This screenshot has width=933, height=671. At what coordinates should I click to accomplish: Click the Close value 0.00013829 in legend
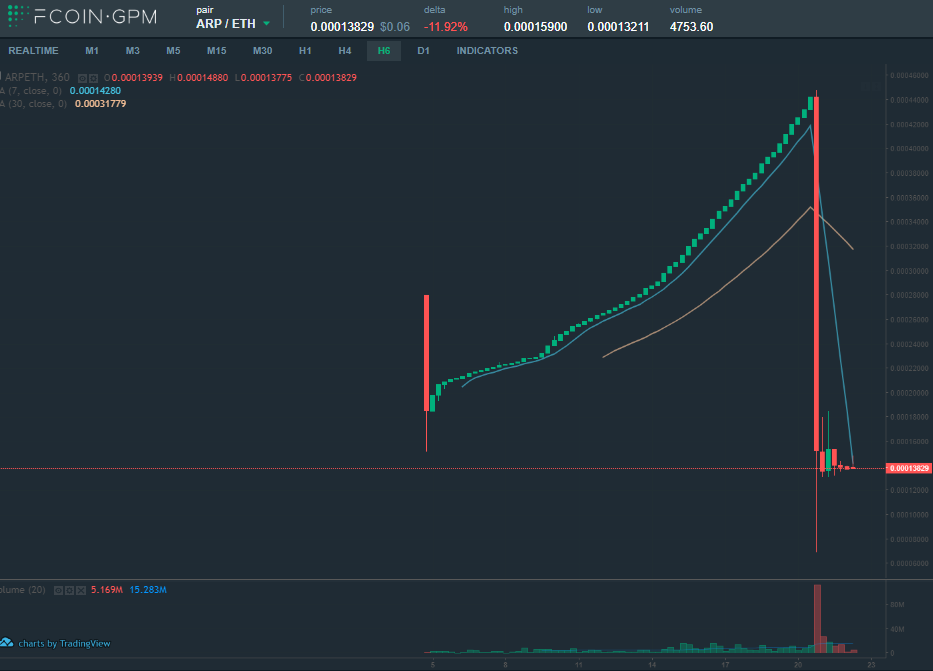pos(331,77)
